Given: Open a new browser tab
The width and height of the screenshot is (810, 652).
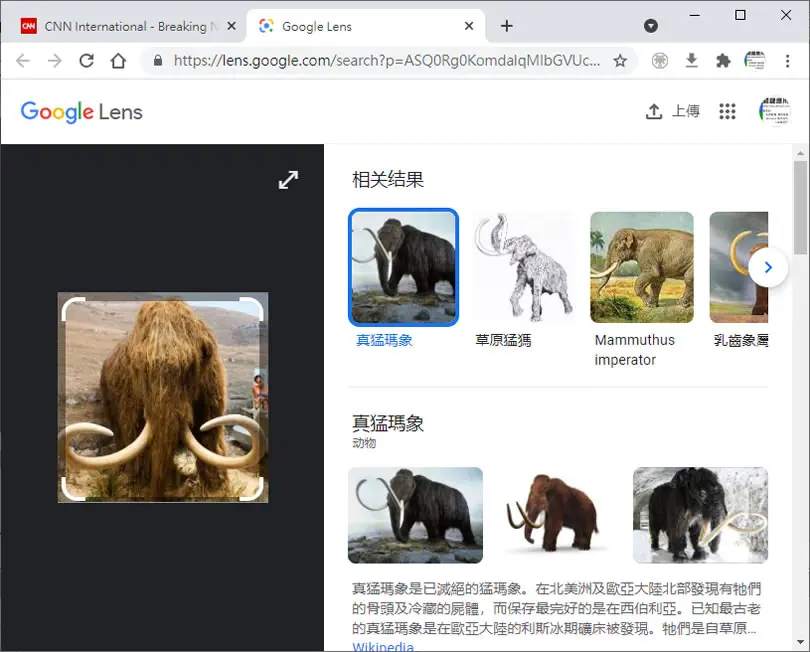Looking at the screenshot, I should point(507,26).
